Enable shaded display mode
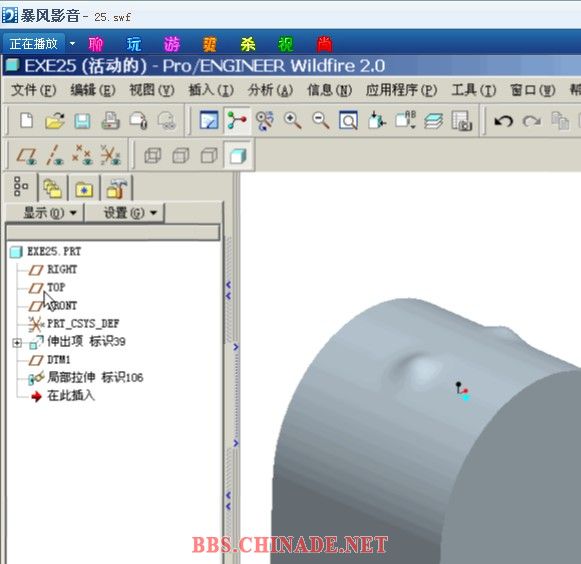This screenshot has width=581, height=564. 238,155
